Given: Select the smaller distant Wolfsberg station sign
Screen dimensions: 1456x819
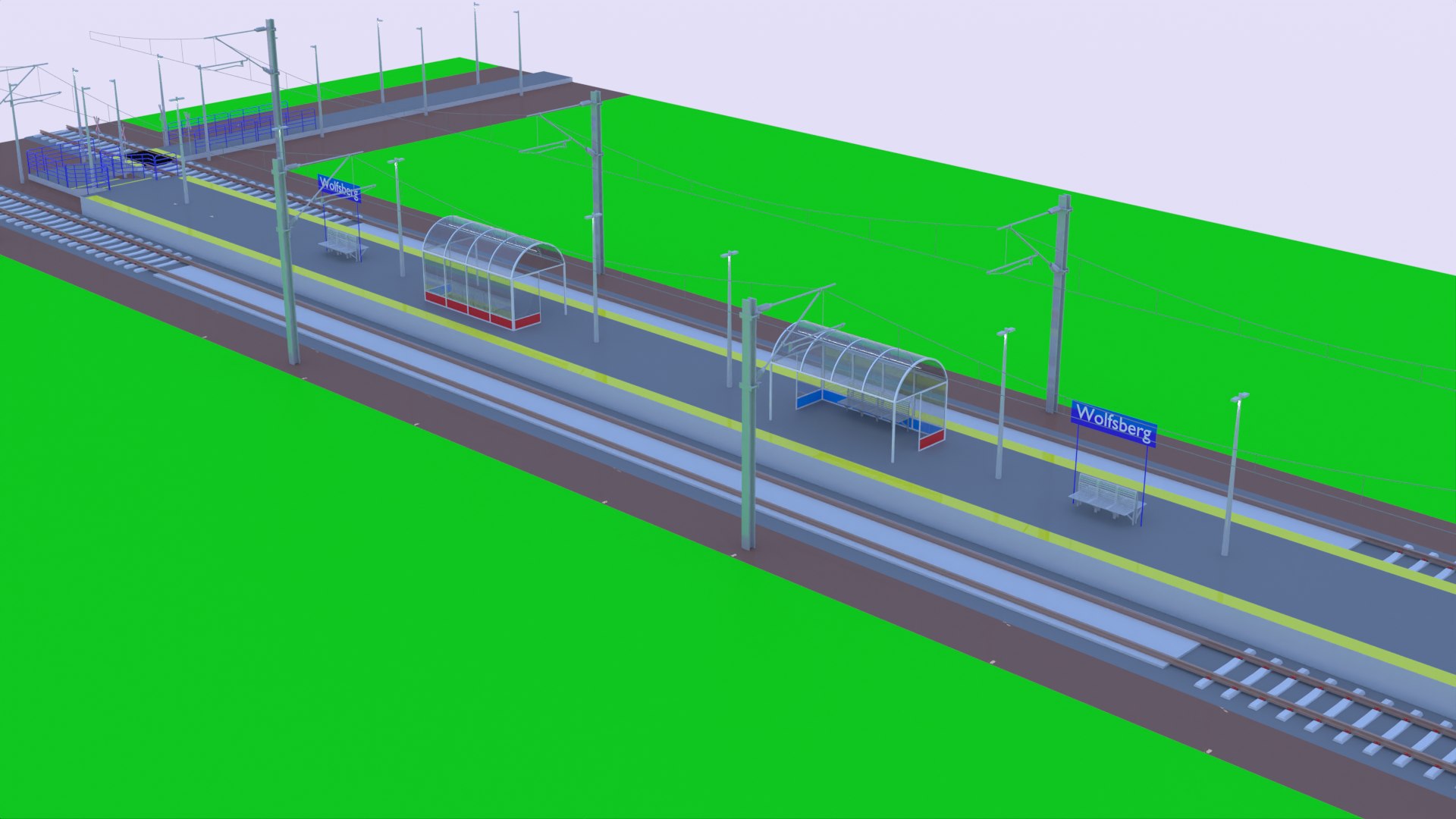Looking at the screenshot, I should coord(339,187).
